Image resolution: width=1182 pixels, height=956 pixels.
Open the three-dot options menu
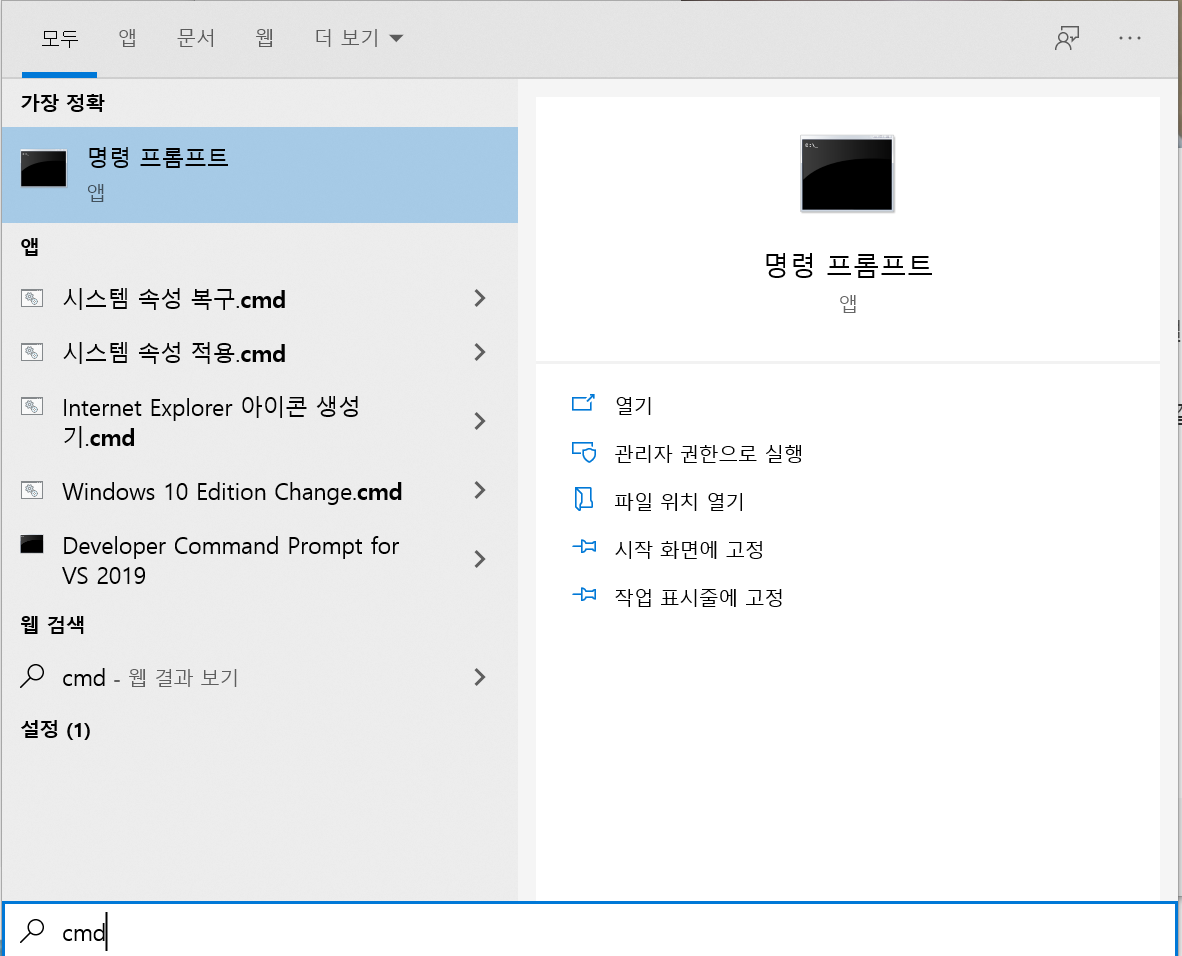click(1129, 38)
